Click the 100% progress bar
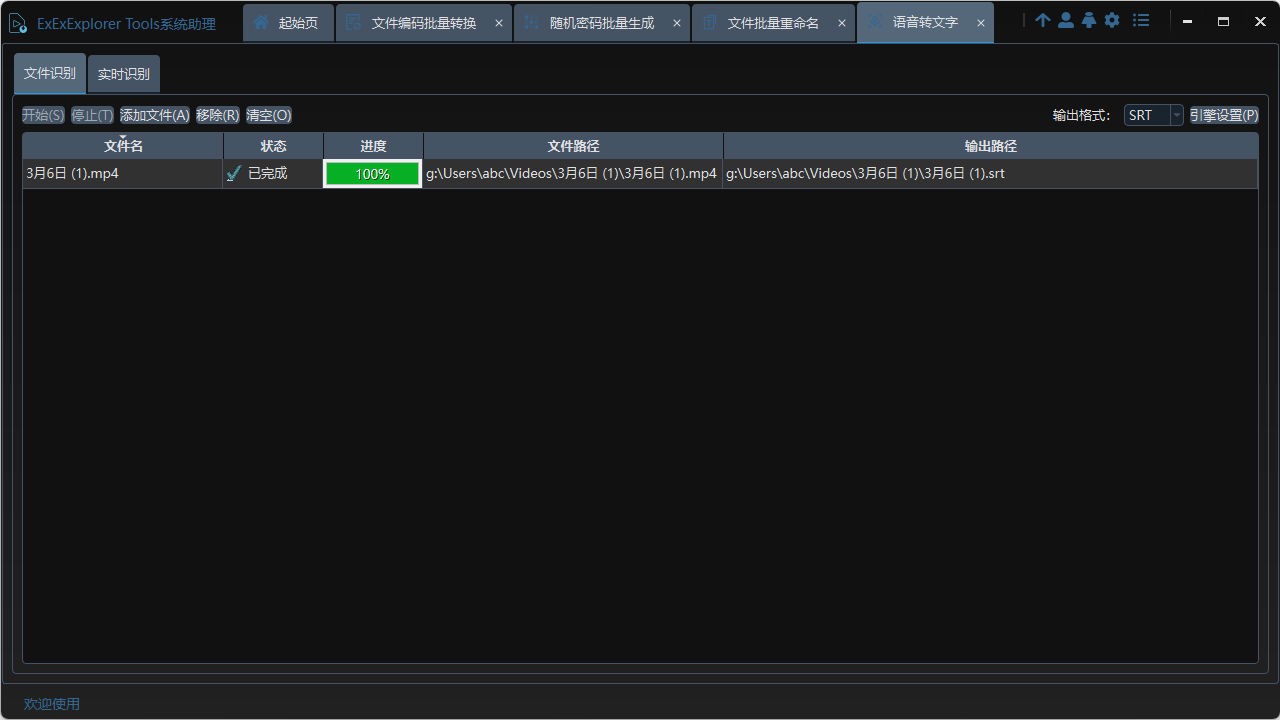The height and width of the screenshot is (720, 1280). pyautogui.click(x=372, y=173)
